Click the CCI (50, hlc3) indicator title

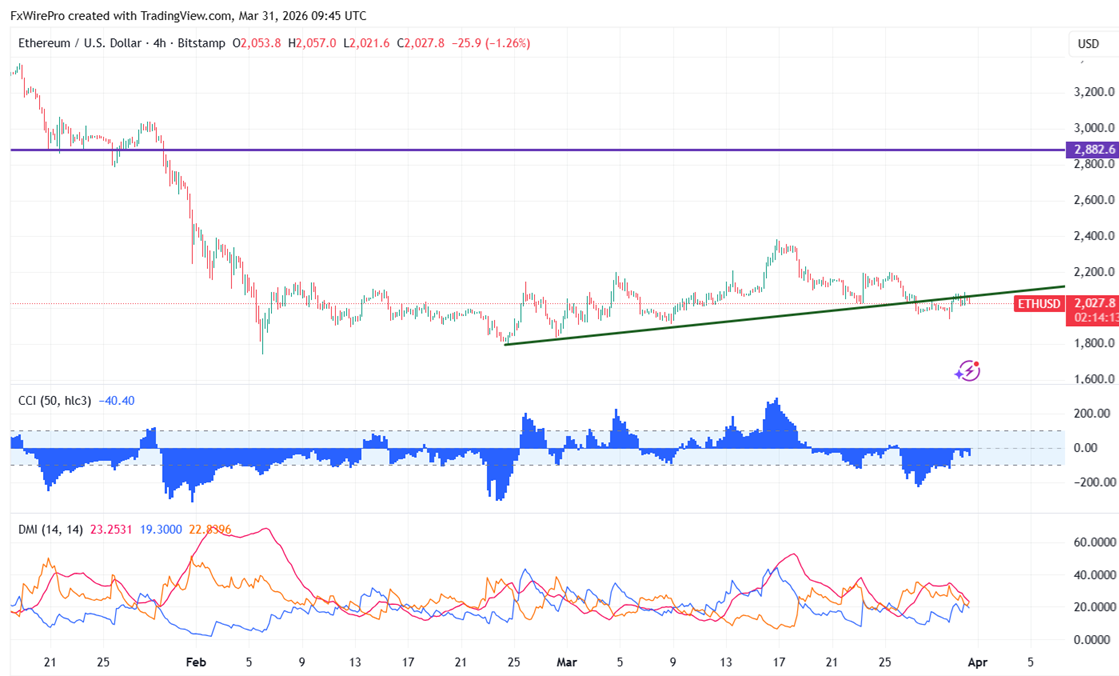(55, 400)
